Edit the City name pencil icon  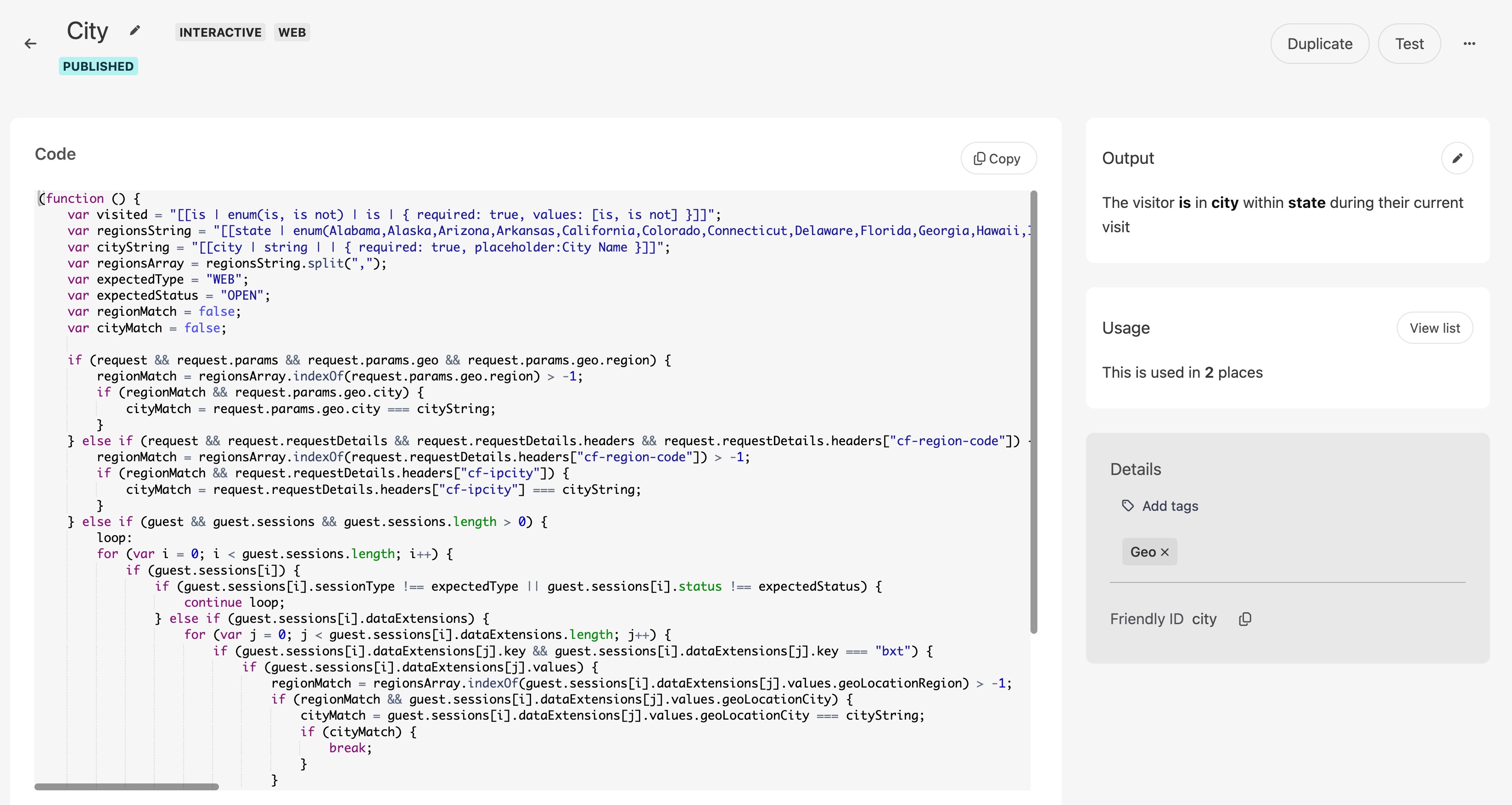click(135, 30)
